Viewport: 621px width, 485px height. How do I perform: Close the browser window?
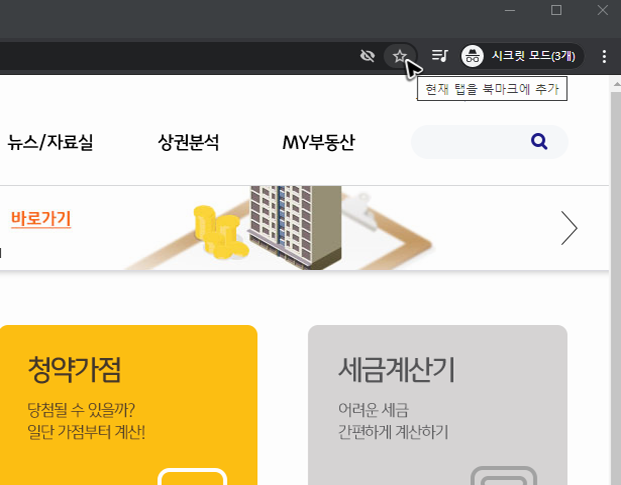602,10
